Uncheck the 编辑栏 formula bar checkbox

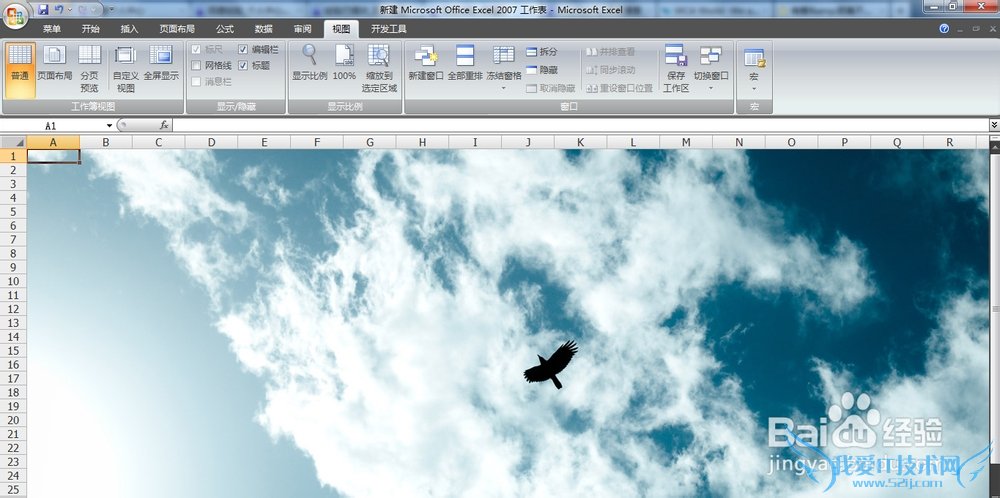pyautogui.click(x=243, y=49)
